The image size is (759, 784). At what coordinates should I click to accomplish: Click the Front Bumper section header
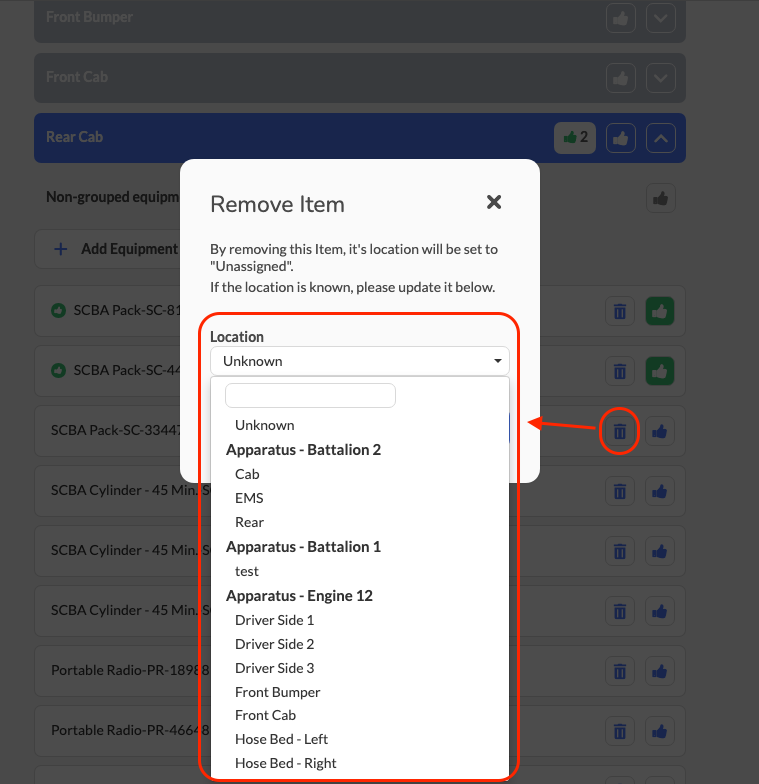click(360, 20)
